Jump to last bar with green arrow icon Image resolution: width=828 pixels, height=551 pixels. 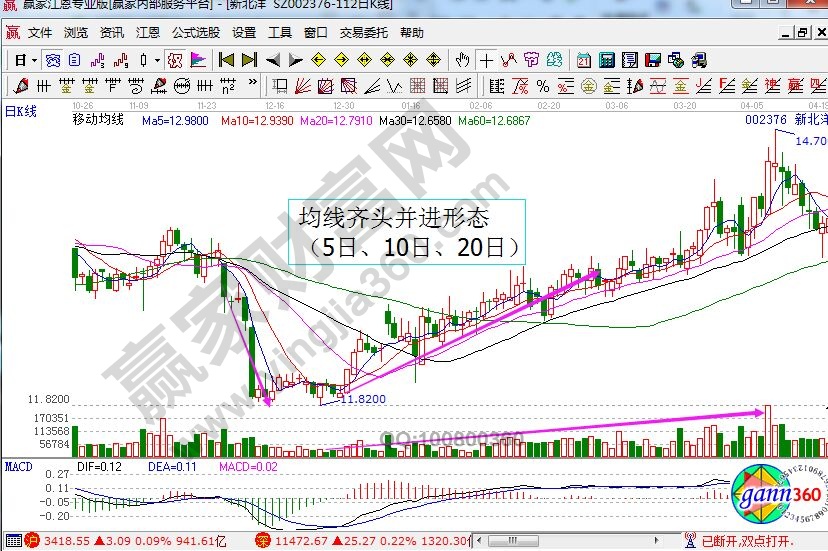click(x=248, y=60)
